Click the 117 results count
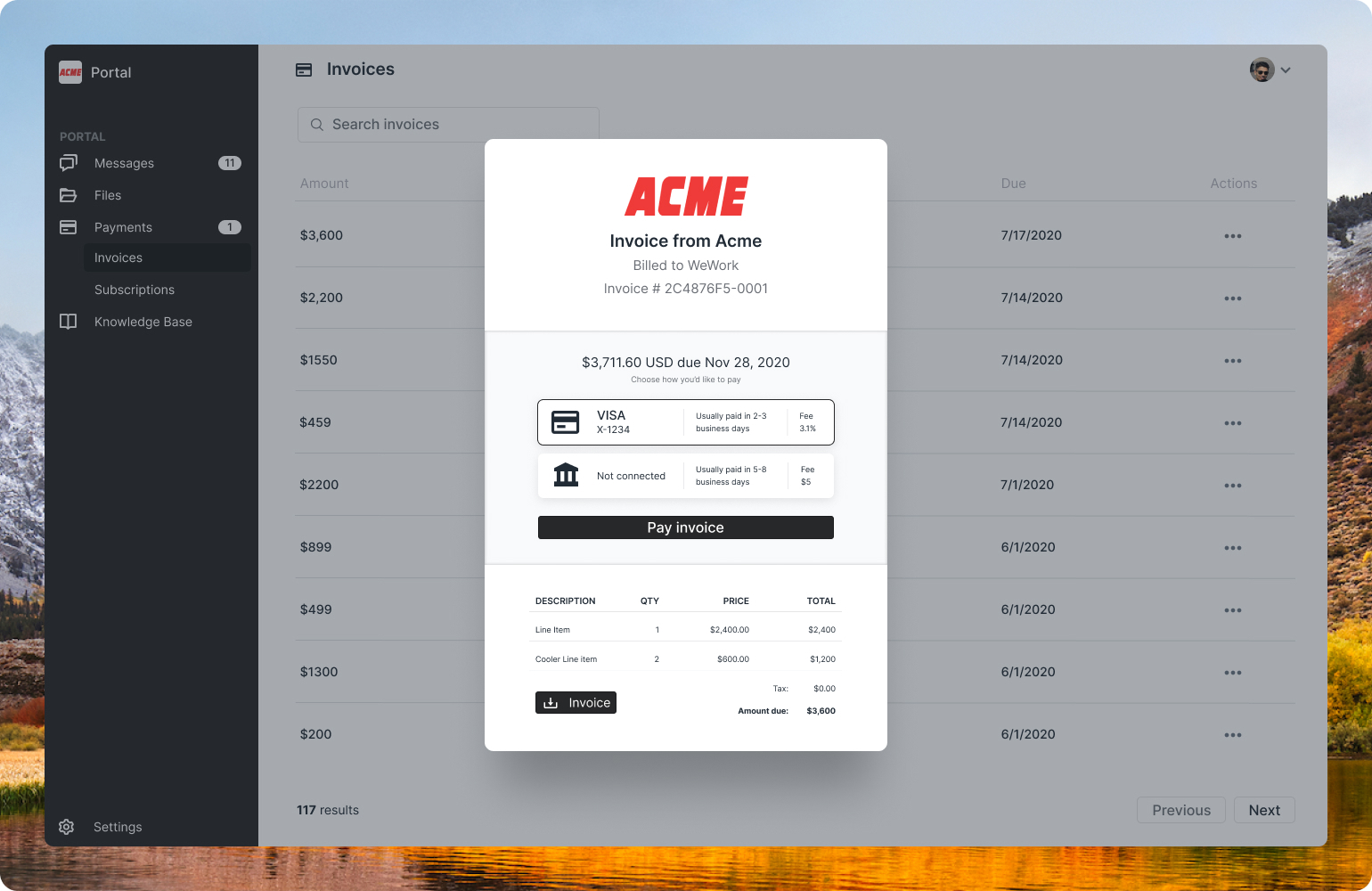Image resolution: width=1372 pixels, height=891 pixels. point(328,810)
